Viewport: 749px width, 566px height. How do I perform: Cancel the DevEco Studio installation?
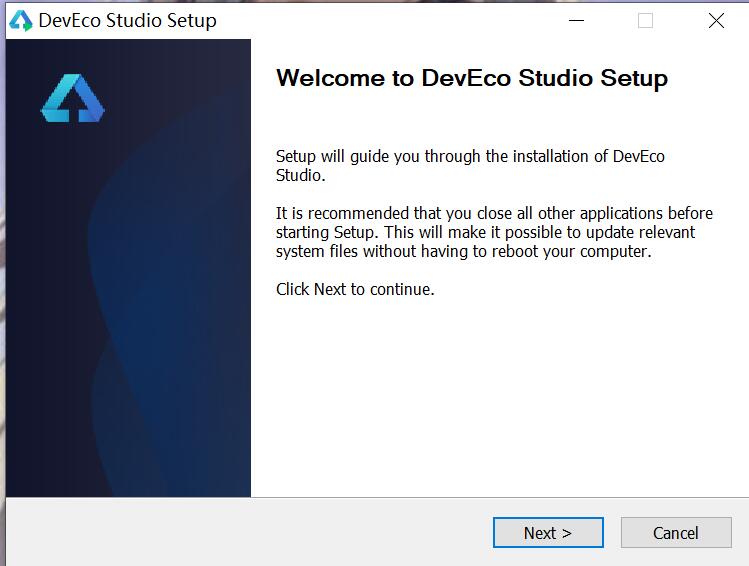pos(675,533)
